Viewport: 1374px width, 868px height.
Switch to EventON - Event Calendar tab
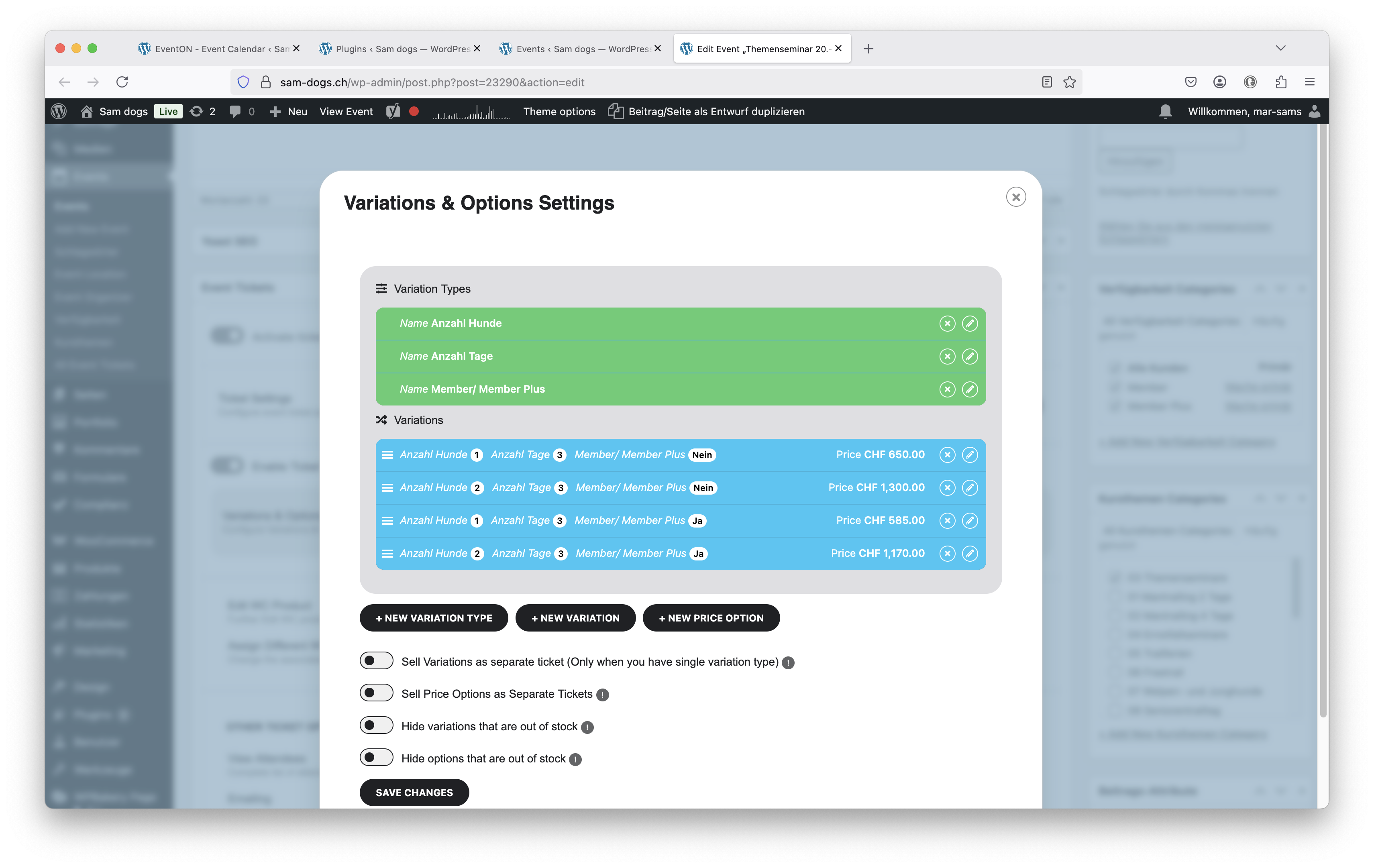(x=219, y=49)
